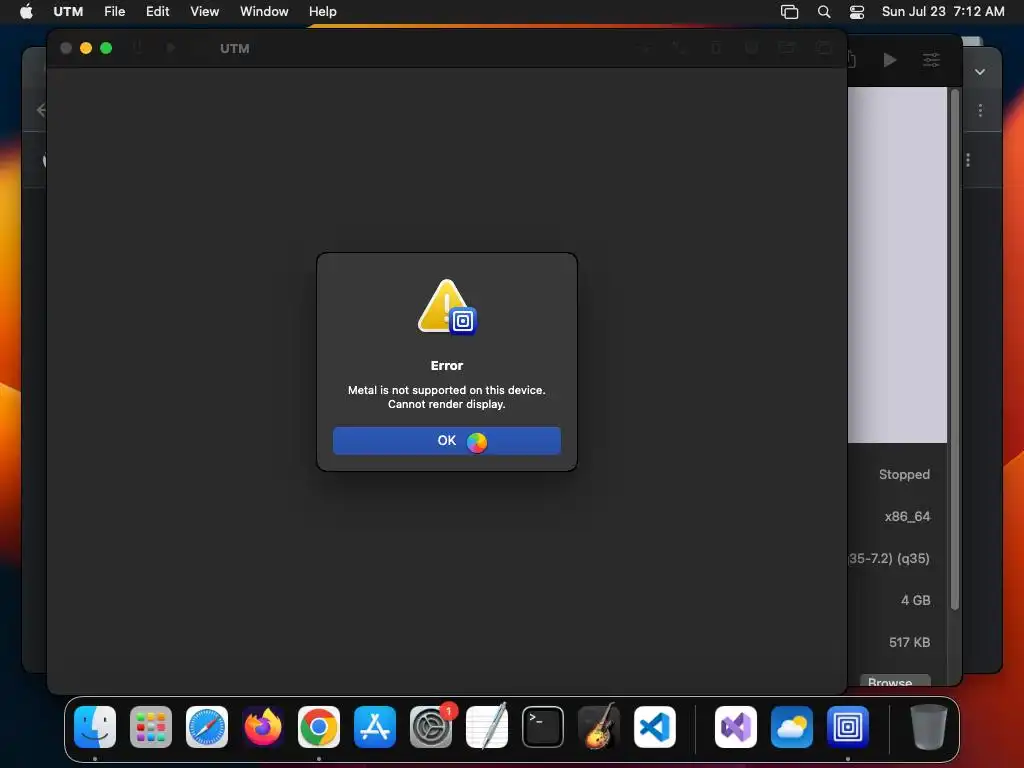Viewport: 1024px width, 768px height.
Task: Open Finder from the Dock
Action: click(95, 727)
